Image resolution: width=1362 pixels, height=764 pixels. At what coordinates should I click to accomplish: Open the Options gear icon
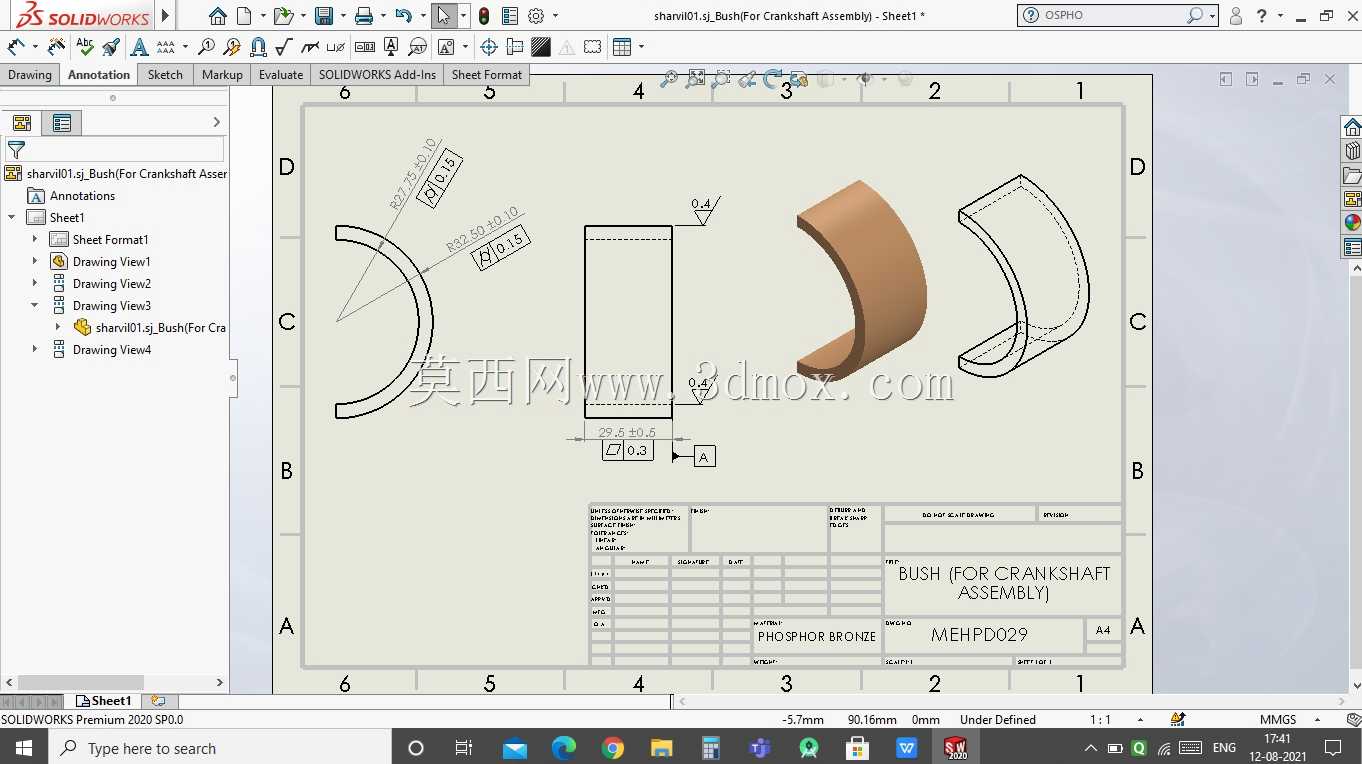[x=536, y=16]
